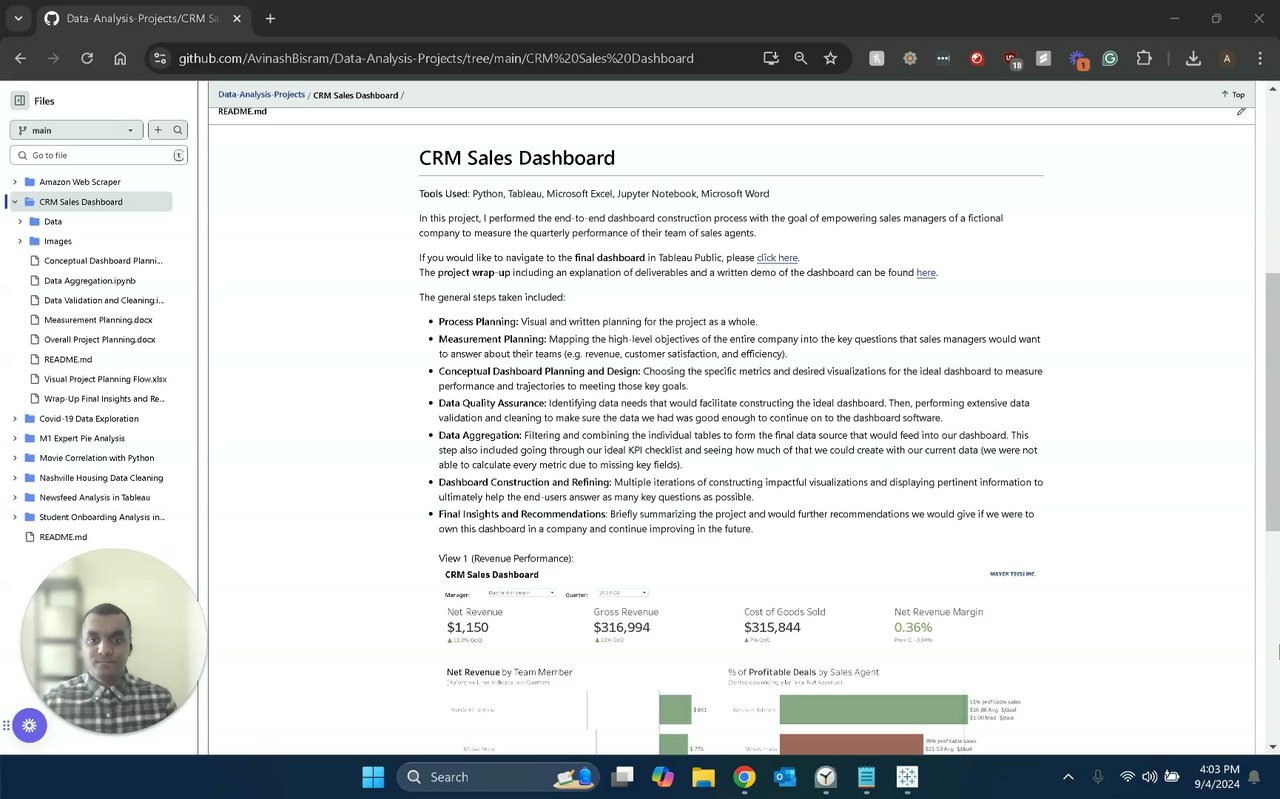Expand the Images subfolder

[20, 241]
